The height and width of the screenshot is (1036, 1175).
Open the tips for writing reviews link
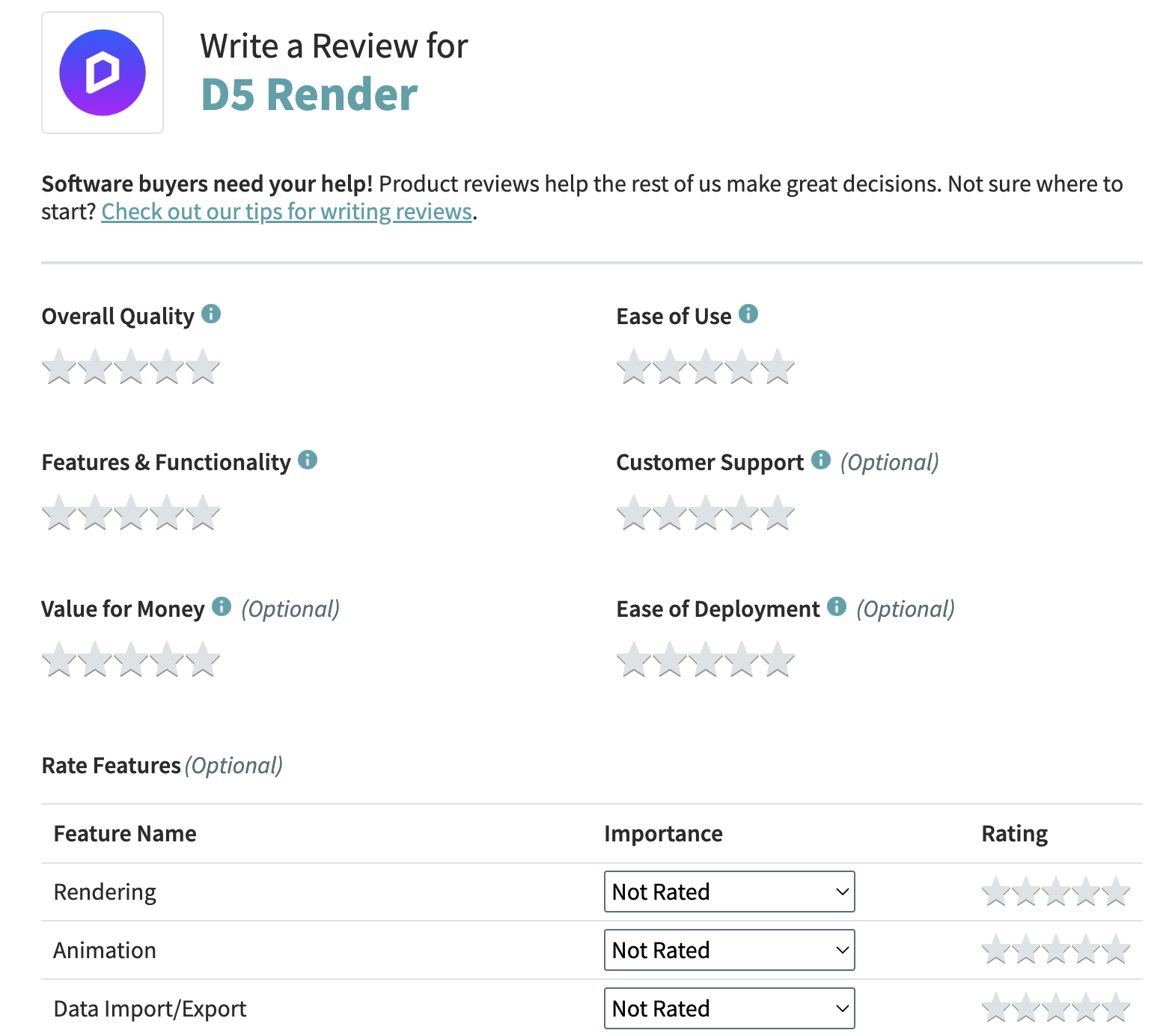coord(287,212)
